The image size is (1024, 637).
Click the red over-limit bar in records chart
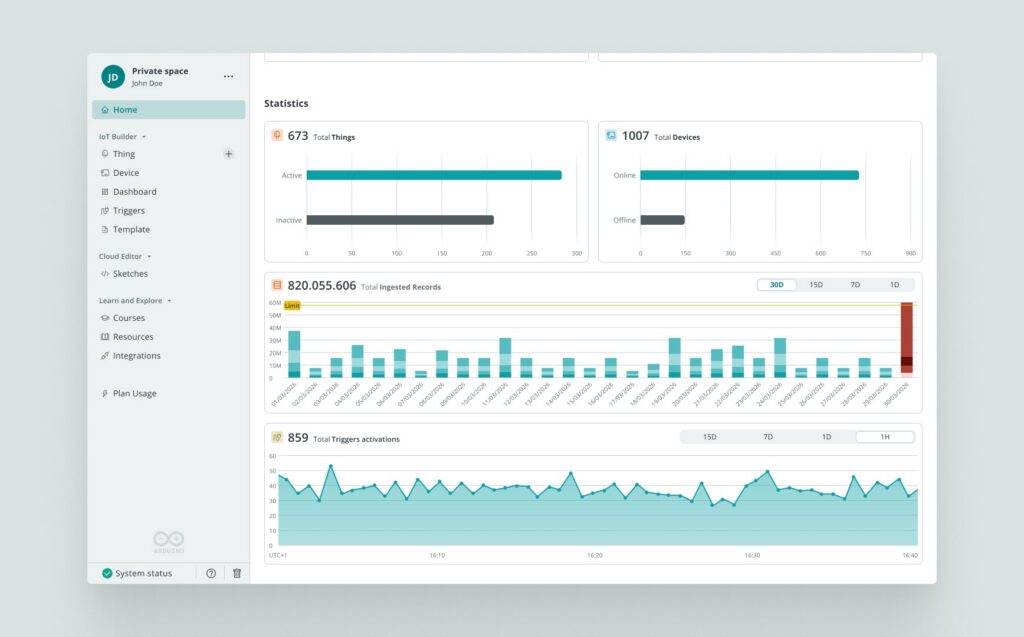click(906, 340)
